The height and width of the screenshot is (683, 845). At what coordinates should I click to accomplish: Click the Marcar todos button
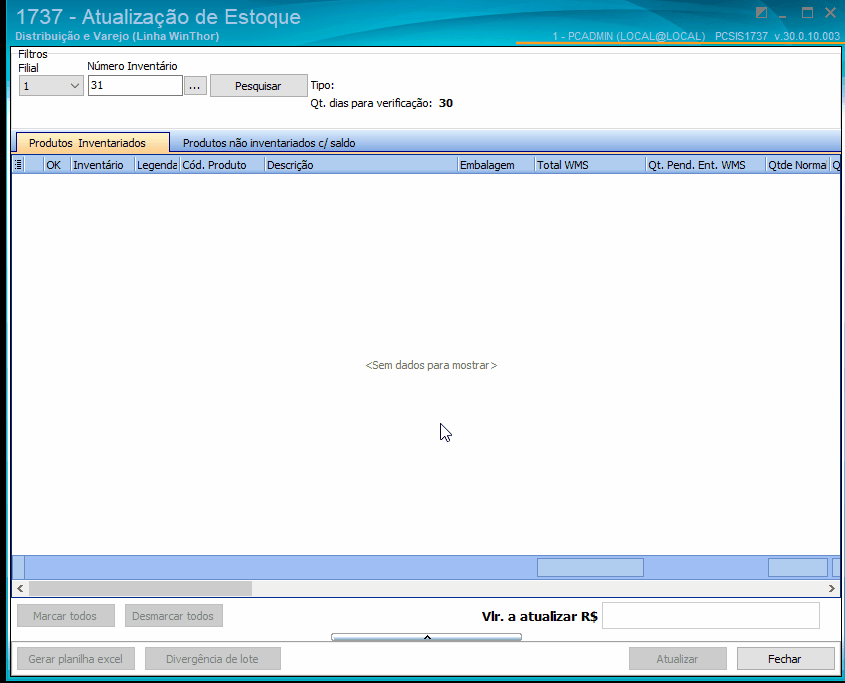66,616
